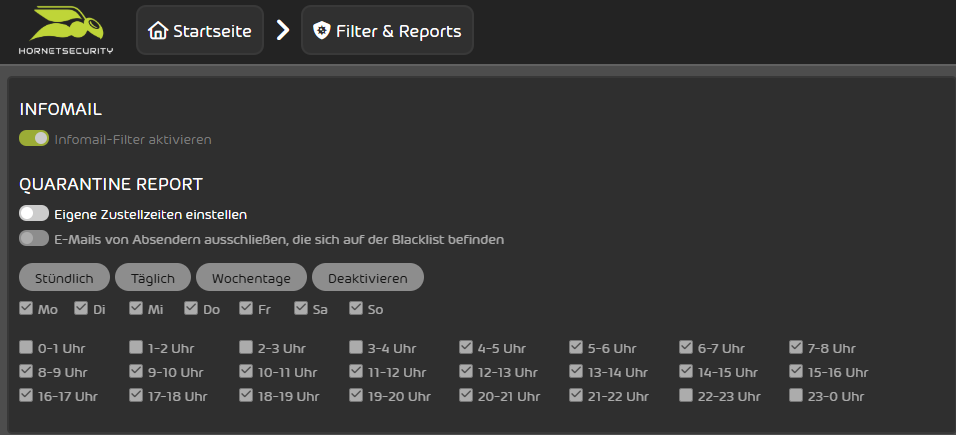Image resolution: width=956 pixels, height=435 pixels.
Task: Click the Wochentage button
Action: click(x=251, y=278)
